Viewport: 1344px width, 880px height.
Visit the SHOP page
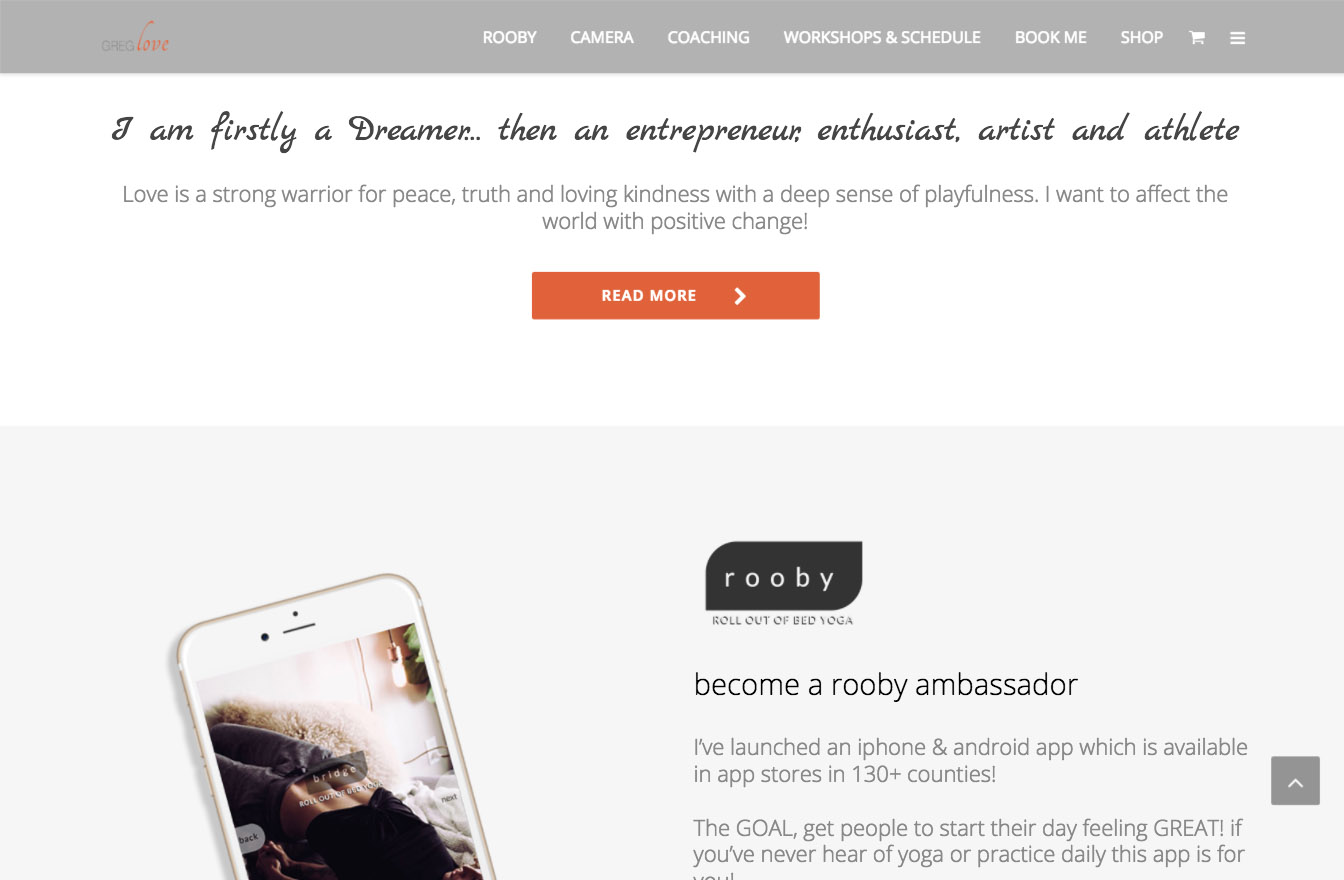[1141, 38]
